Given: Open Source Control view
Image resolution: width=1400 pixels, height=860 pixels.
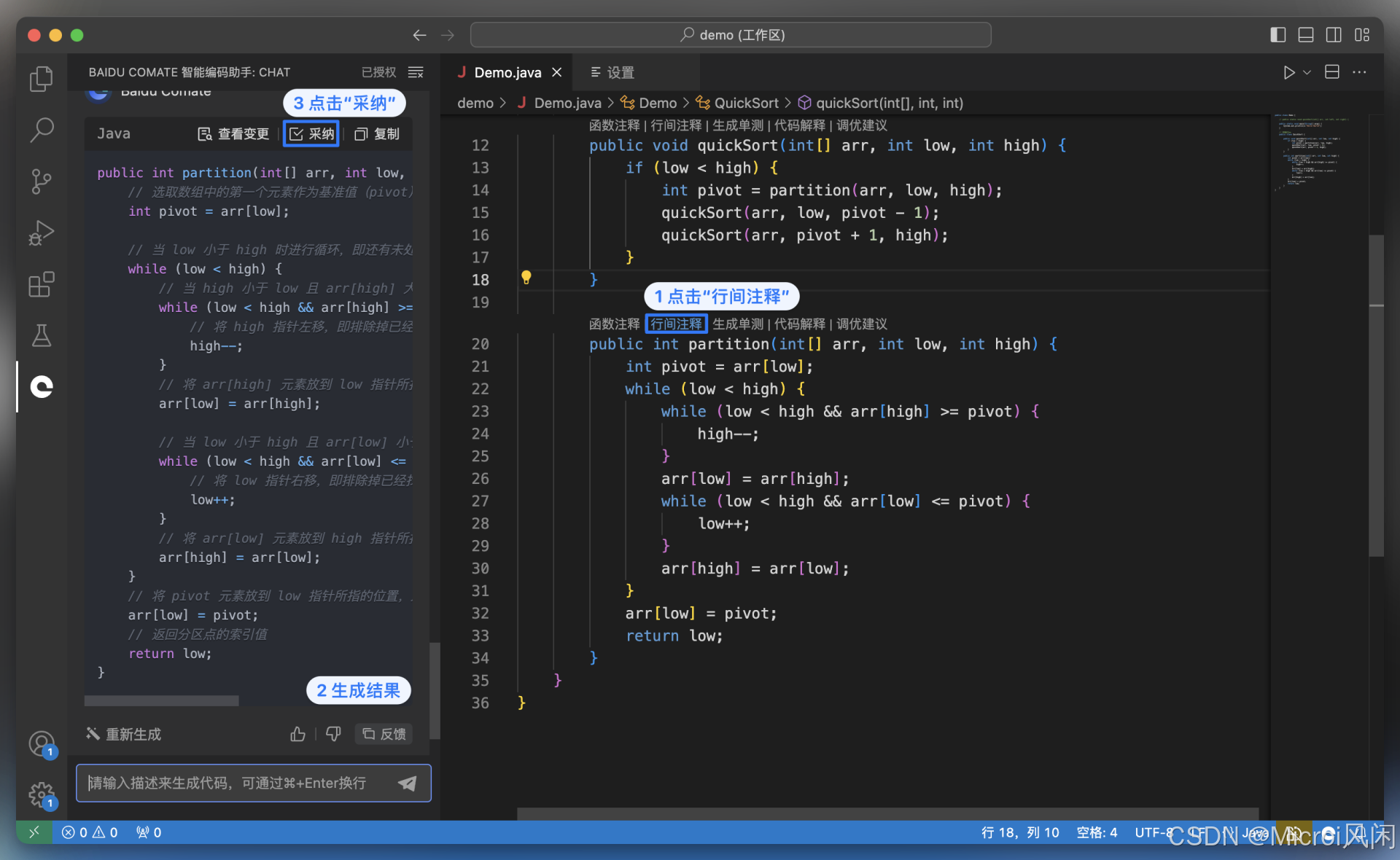Looking at the screenshot, I should point(42,181).
